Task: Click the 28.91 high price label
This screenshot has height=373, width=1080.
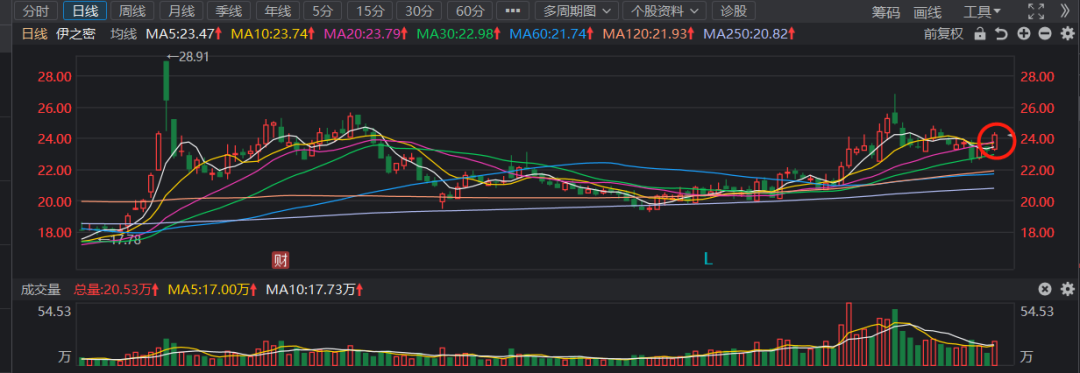Action: [187, 56]
